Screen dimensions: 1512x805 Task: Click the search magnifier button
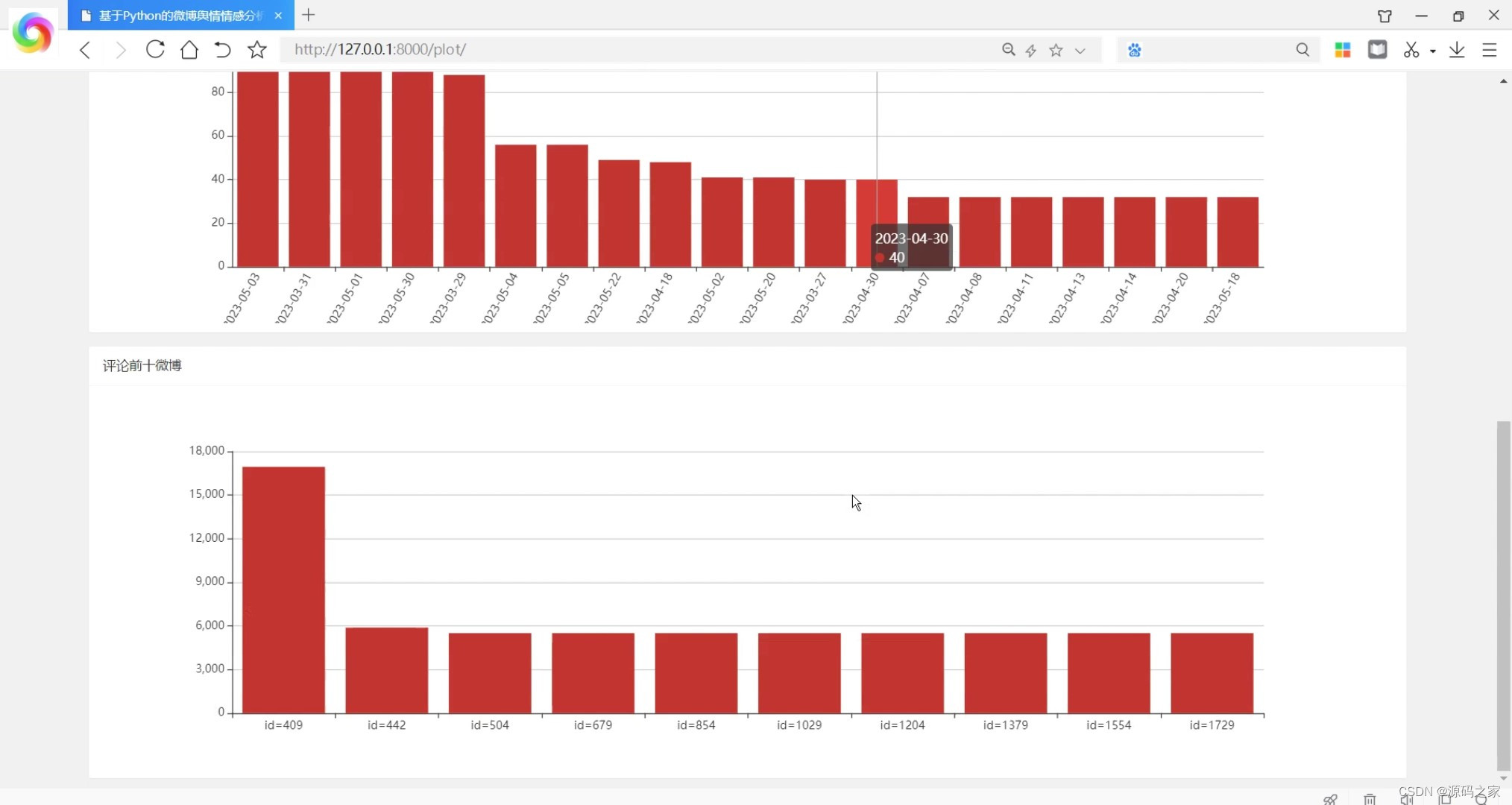1302,50
